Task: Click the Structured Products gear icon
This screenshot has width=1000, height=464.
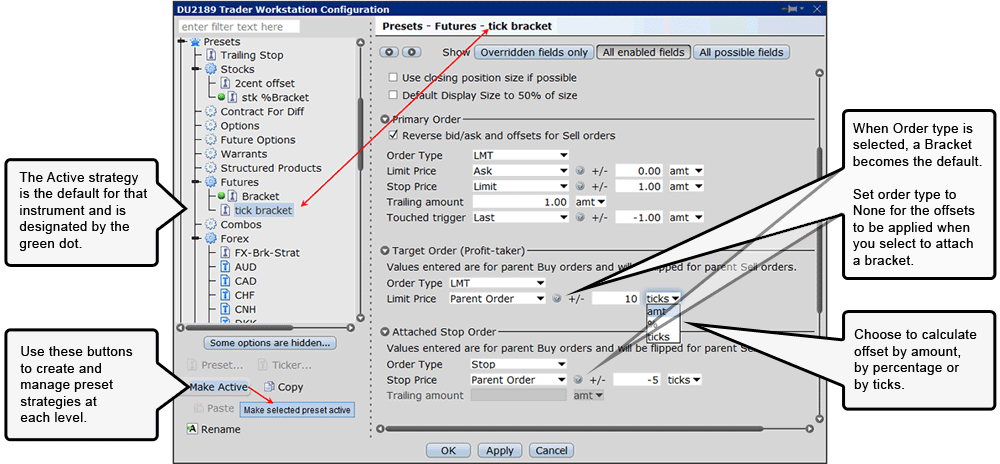Action: [x=210, y=168]
